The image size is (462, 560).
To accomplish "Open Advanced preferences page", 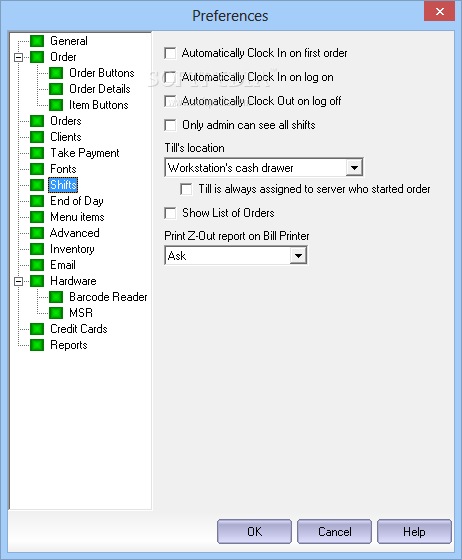I will click(x=75, y=233).
